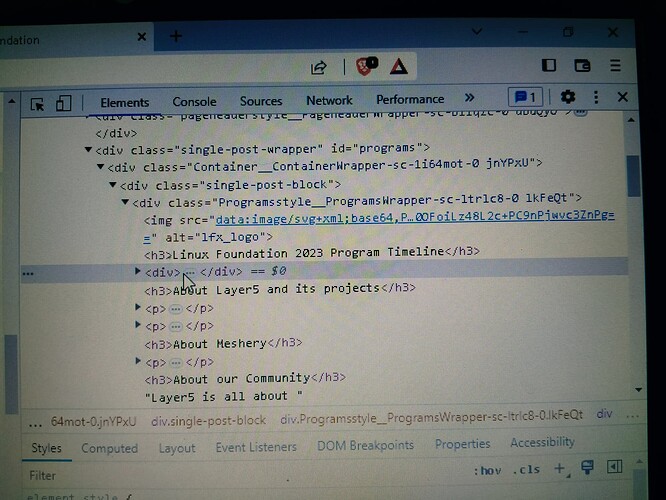
Task: Toggle element state with :hov
Action: click(x=487, y=471)
